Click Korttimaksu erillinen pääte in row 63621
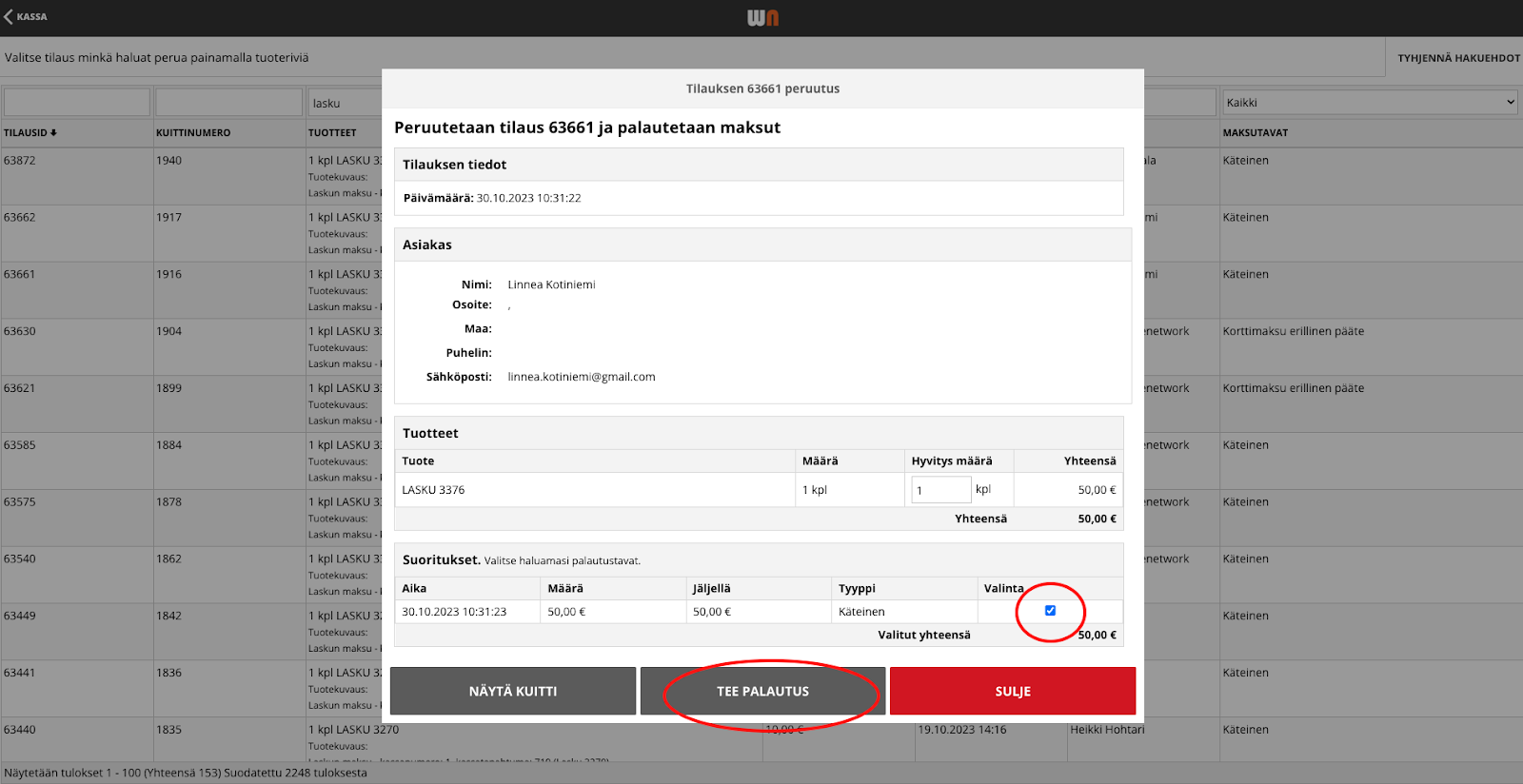The height and width of the screenshot is (784, 1523). [x=1294, y=389]
